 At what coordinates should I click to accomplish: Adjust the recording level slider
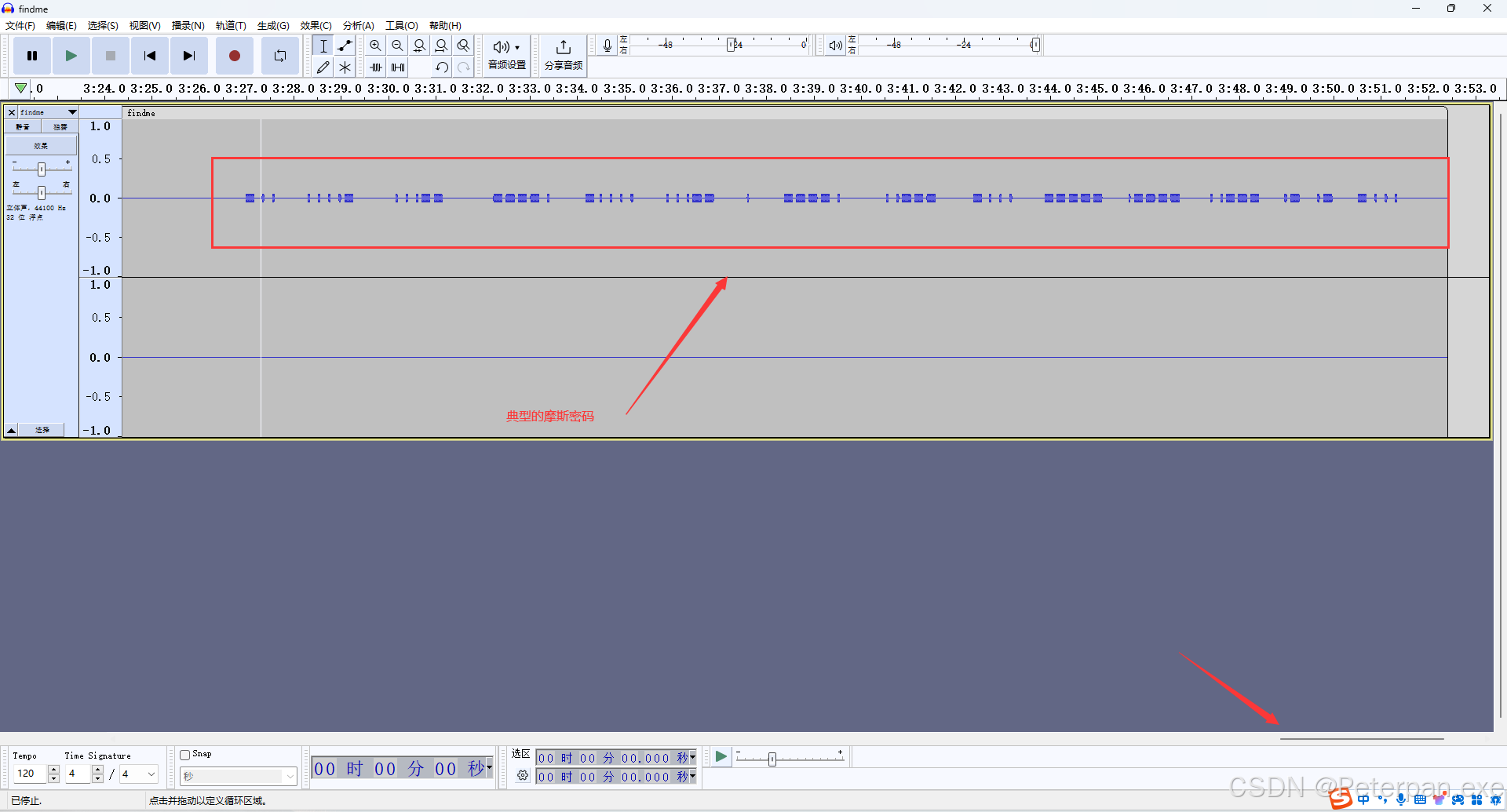731,45
